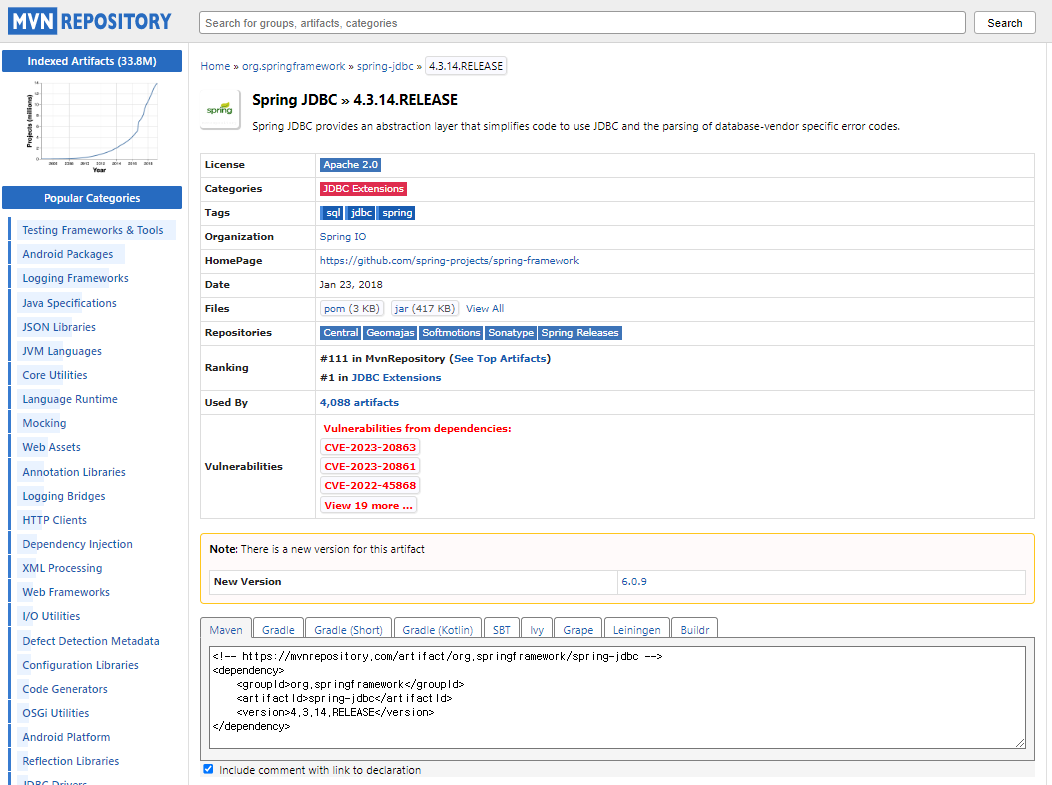Open the Softmotions repository badge

click(x=451, y=333)
